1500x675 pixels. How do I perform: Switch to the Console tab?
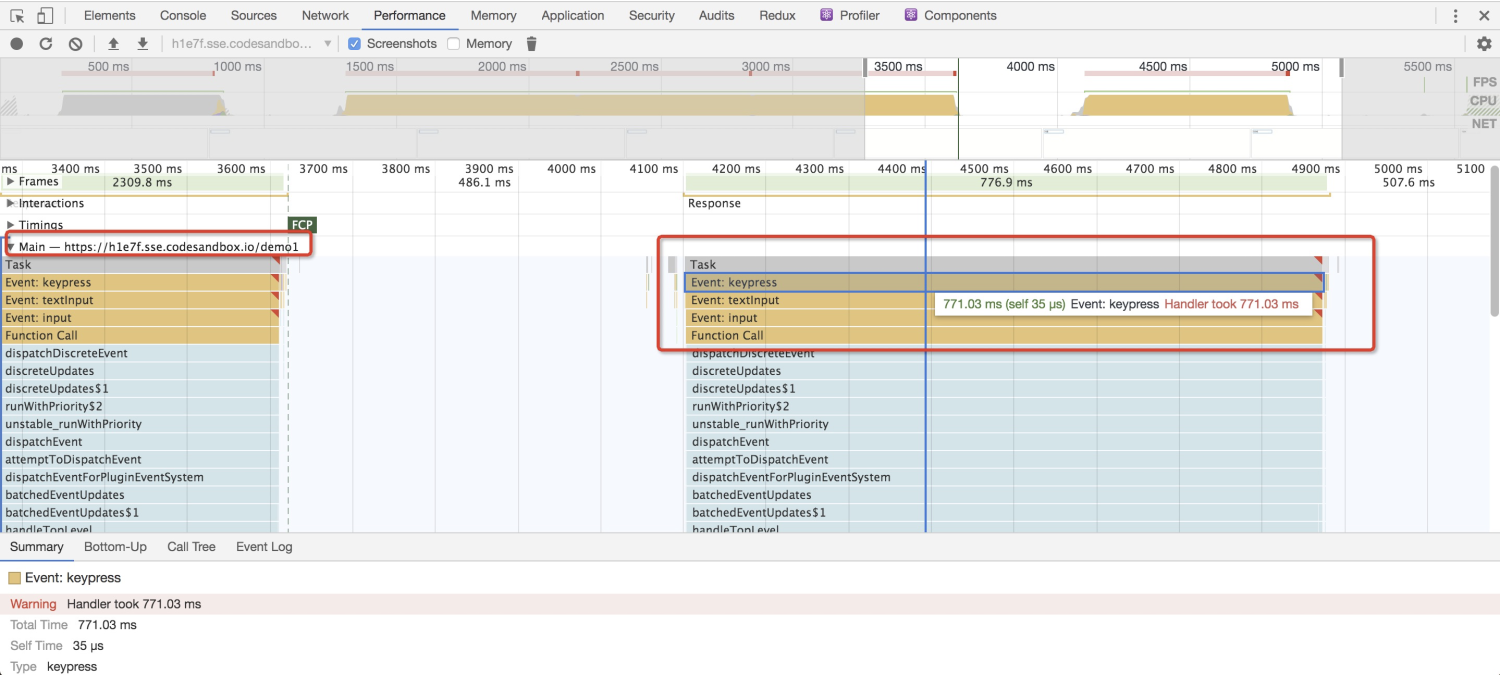tap(183, 15)
